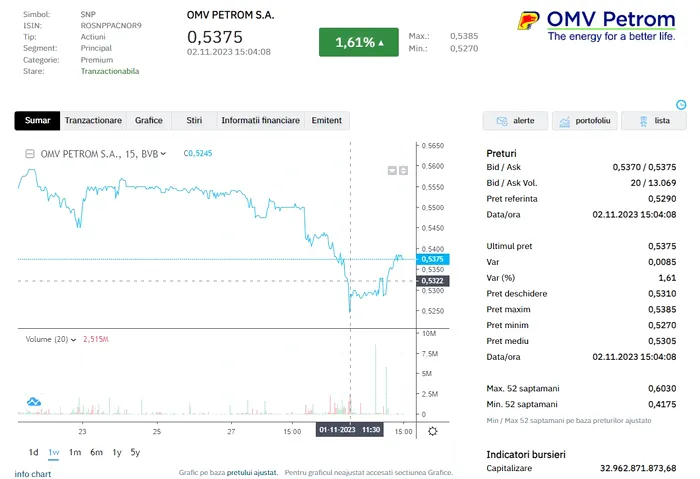The width and height of the screenshot is (700, 479).
Task: Click the ISIN value ROSNPPACNOR9
Action: coord(111,26)
